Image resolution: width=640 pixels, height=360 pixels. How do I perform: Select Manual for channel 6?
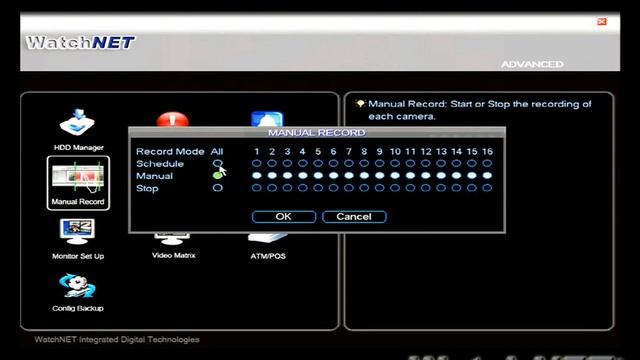333,176
